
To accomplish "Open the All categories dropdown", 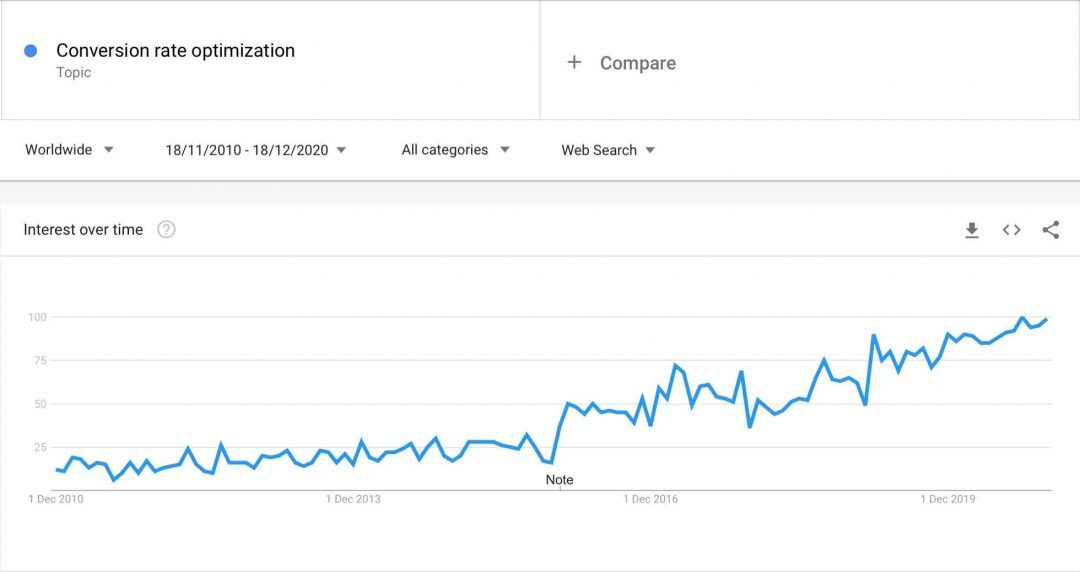I will click(x=455, y=150).
